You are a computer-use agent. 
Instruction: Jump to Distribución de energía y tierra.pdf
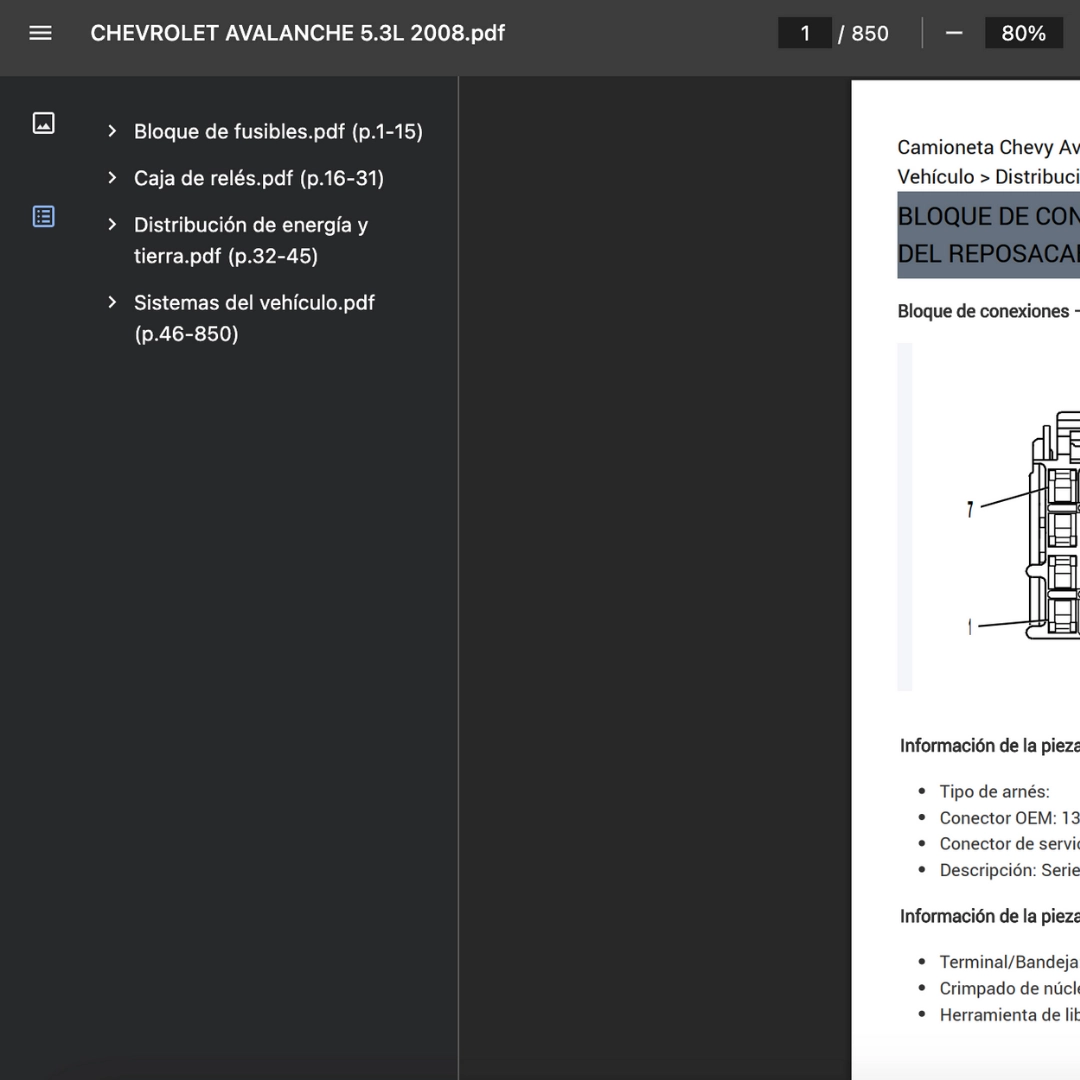[x=250, y=240]
